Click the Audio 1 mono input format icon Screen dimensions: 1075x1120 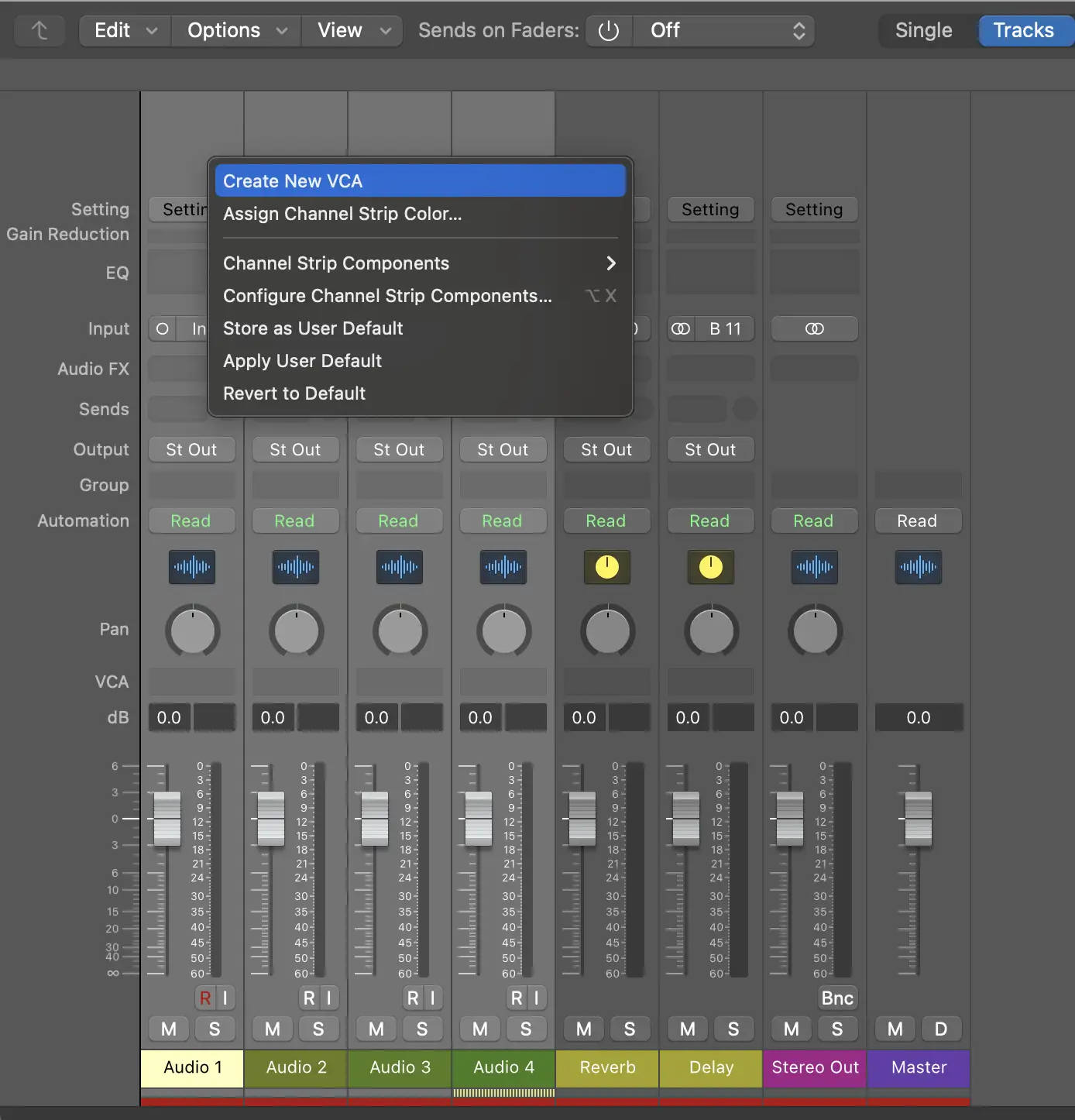(163, 328)
